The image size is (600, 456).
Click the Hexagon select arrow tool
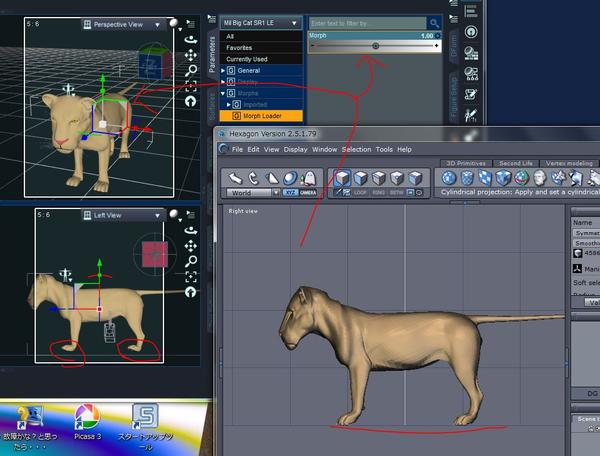(x=235, y=178)
